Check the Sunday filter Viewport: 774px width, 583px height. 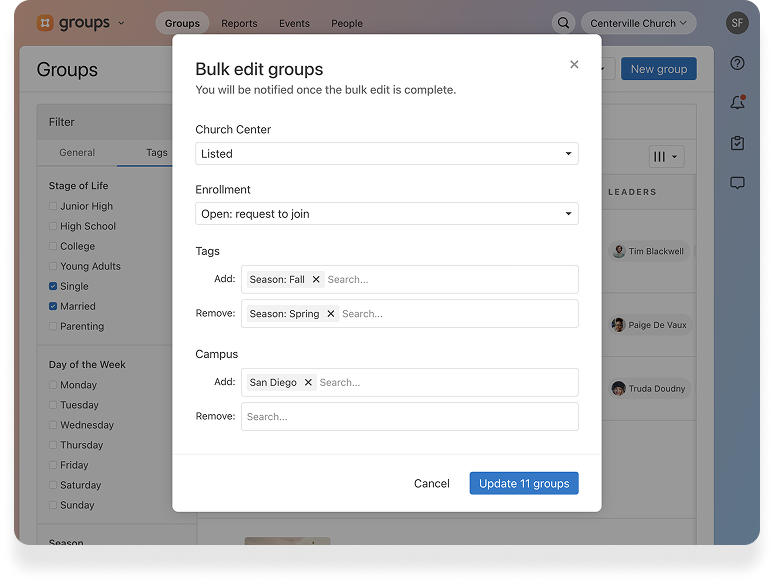tap(53, 505)
